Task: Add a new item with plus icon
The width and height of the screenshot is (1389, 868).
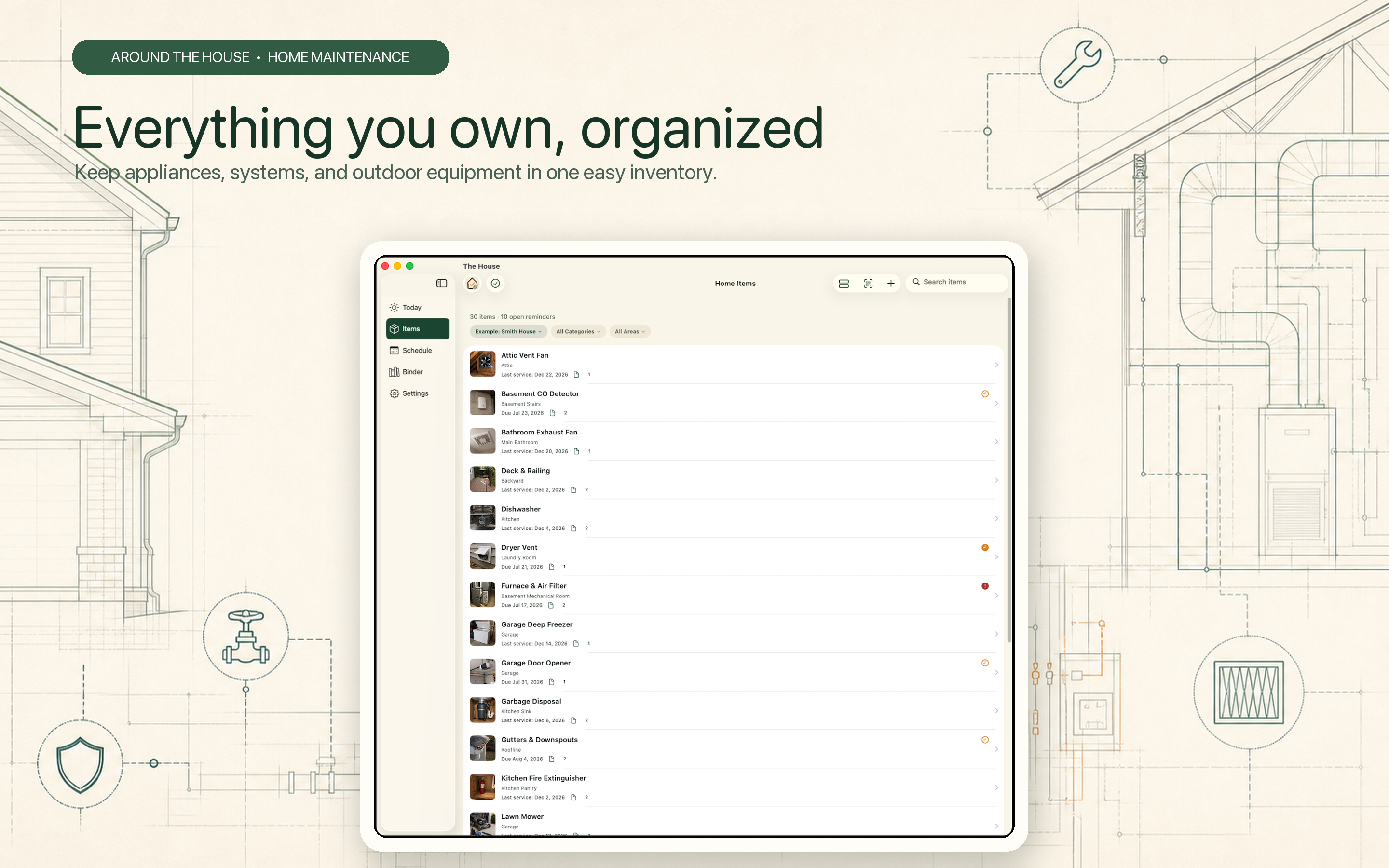Action: click(891, 284)
